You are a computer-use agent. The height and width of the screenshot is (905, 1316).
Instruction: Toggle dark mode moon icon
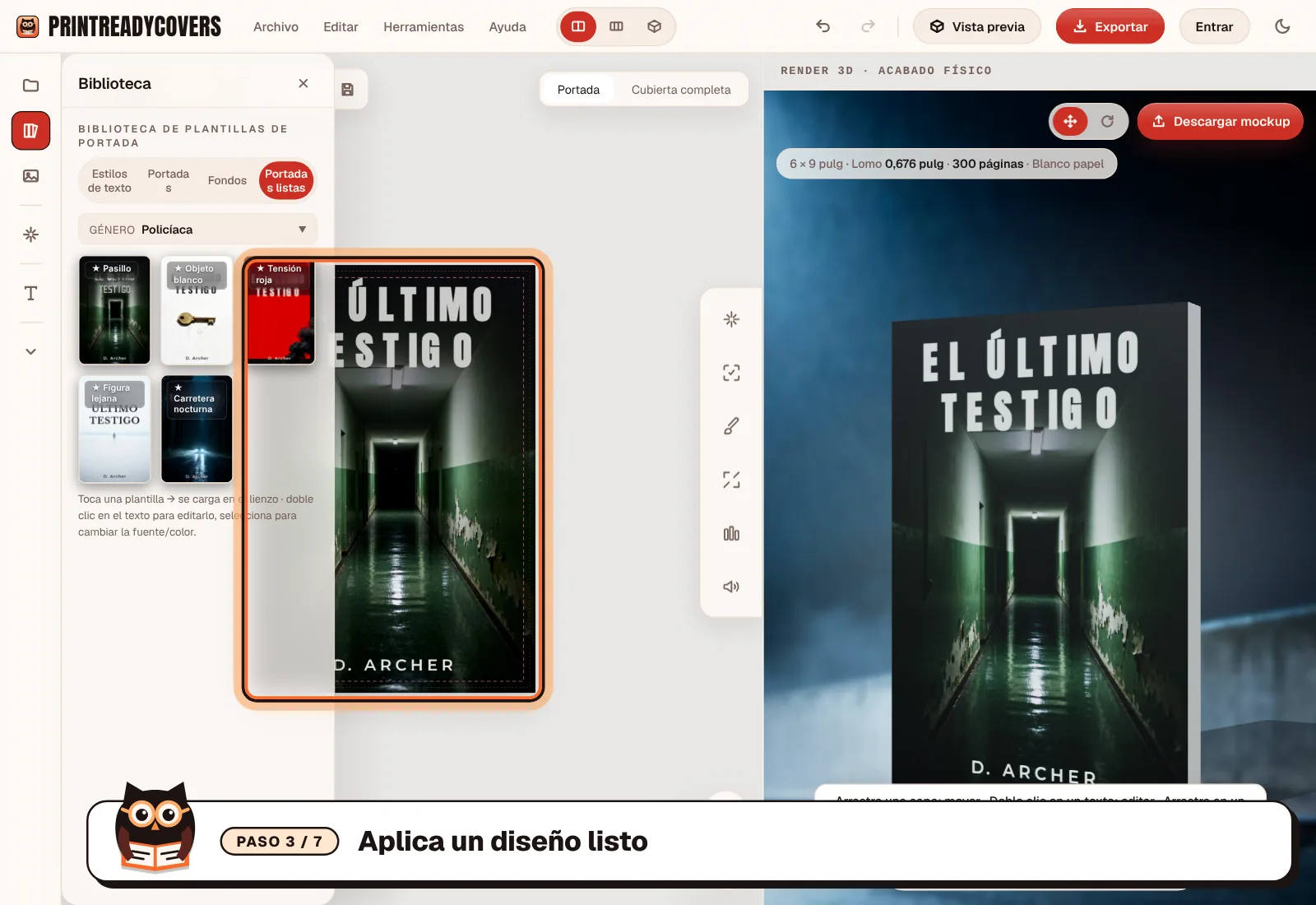[1282, 26]
